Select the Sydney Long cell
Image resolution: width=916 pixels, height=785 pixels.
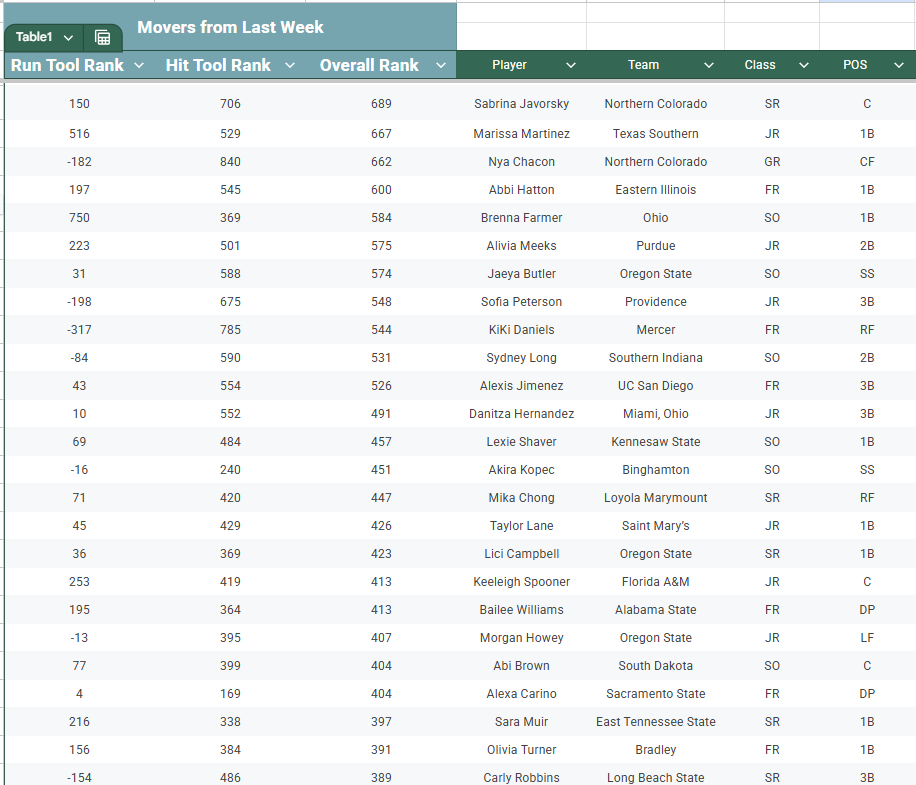coord(521,358)
